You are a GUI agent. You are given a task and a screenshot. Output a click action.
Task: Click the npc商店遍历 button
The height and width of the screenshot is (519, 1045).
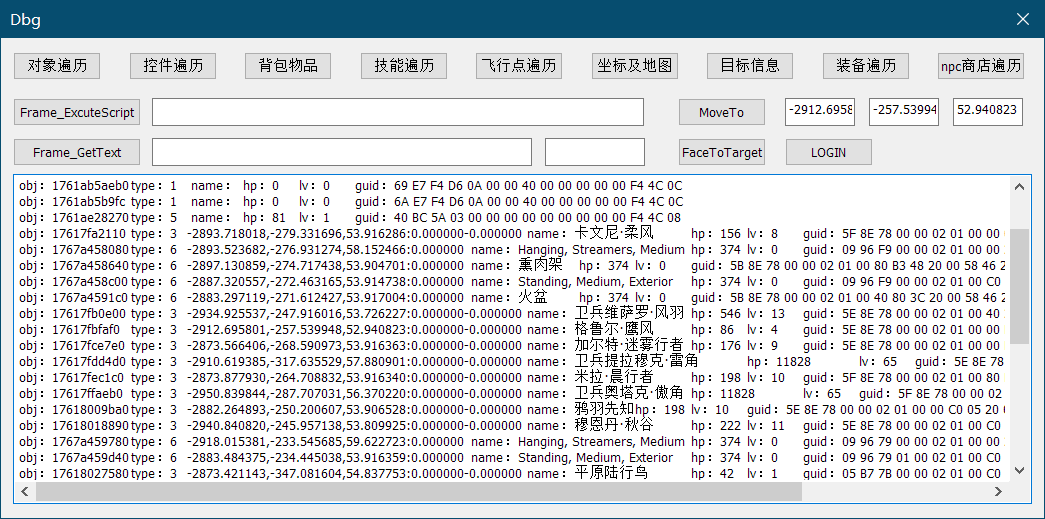[981, 66]
